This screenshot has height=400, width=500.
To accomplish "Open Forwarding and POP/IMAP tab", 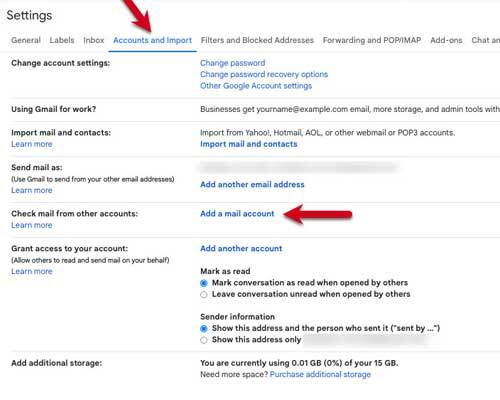I will [x=372, y=40].
